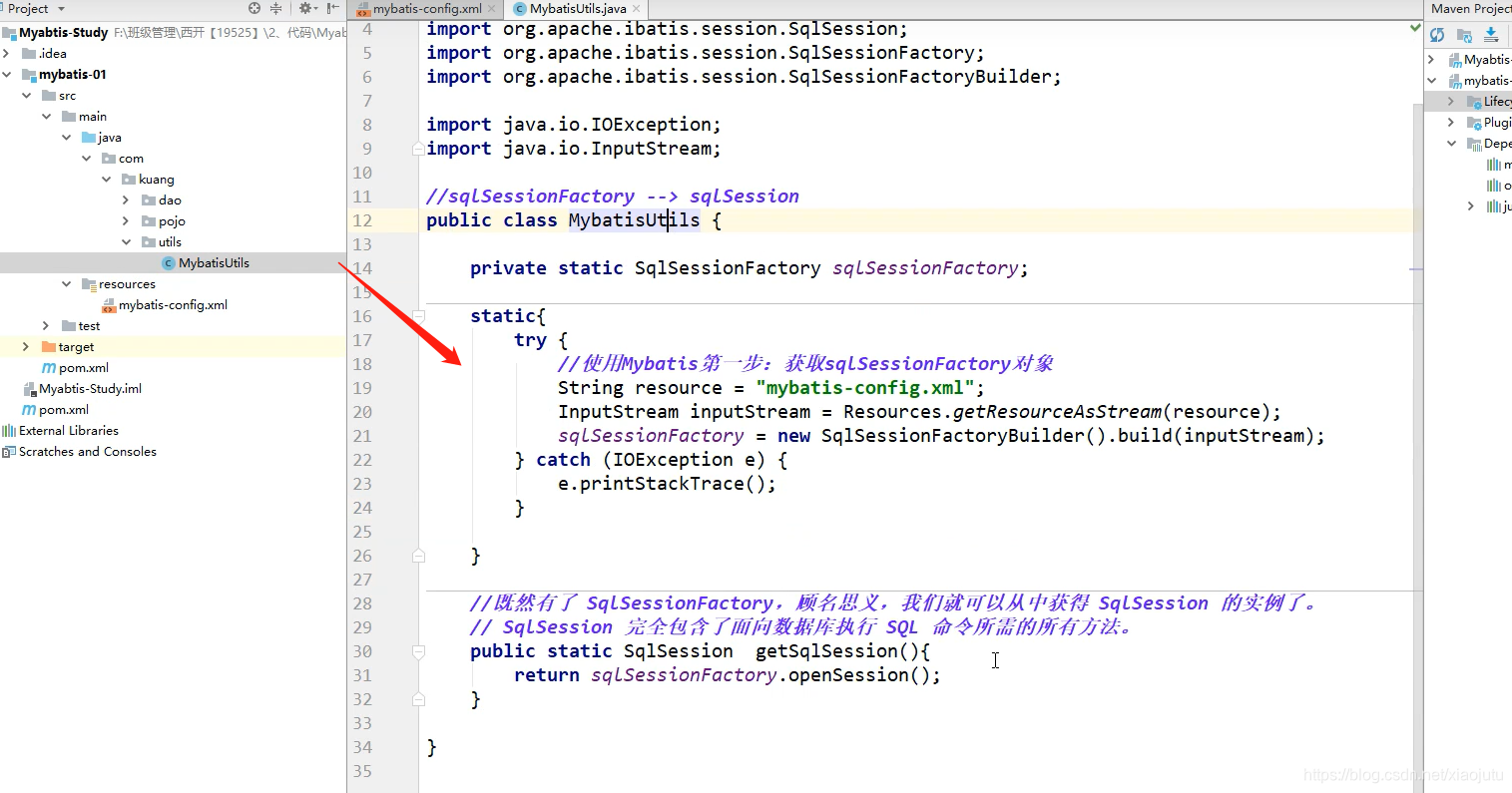The height and width of the screenshot is (793, 1512).
Task: Click e.printStackTrace() on line 23
Action: coord(667,484)
